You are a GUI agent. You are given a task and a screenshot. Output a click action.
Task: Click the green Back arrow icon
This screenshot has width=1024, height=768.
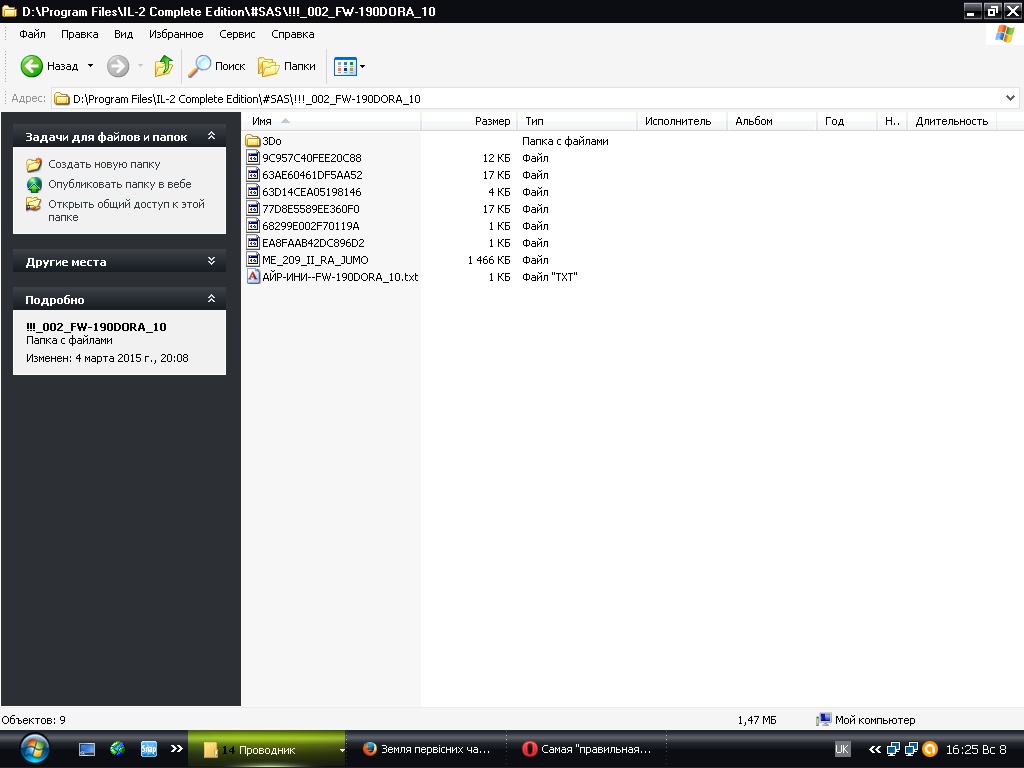click(x=31, y=66)
